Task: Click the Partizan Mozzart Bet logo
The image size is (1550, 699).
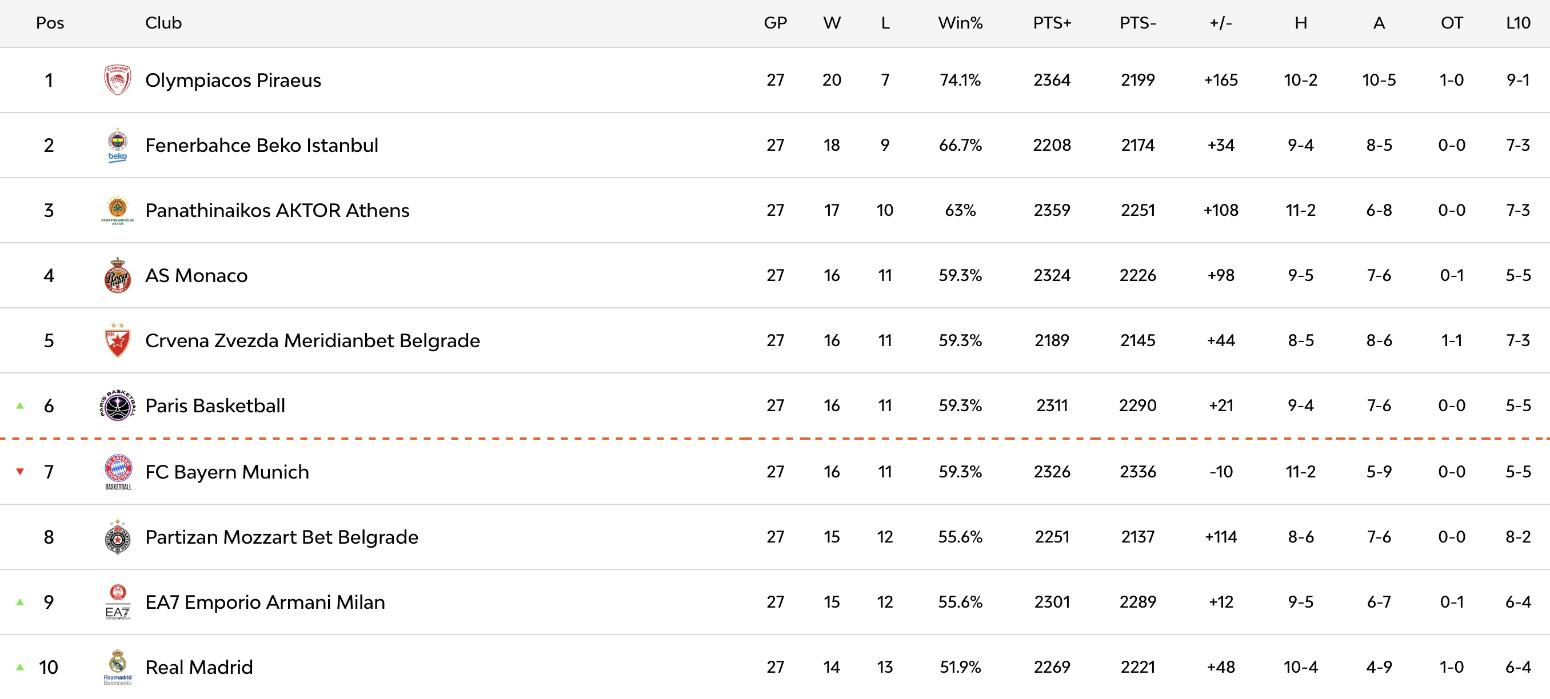Action: click(x=118, y=537)
